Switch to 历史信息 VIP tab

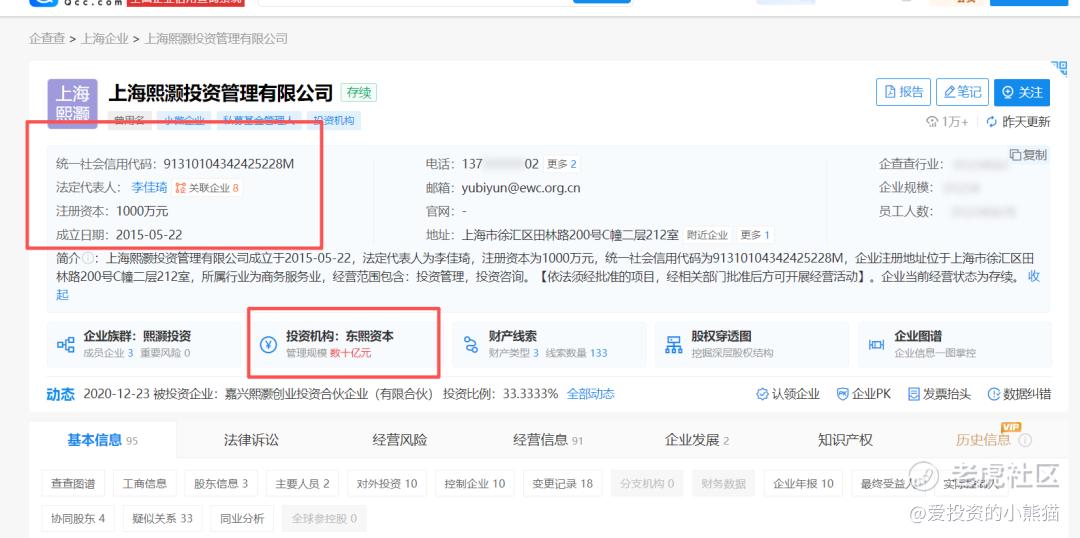point(993,439)
